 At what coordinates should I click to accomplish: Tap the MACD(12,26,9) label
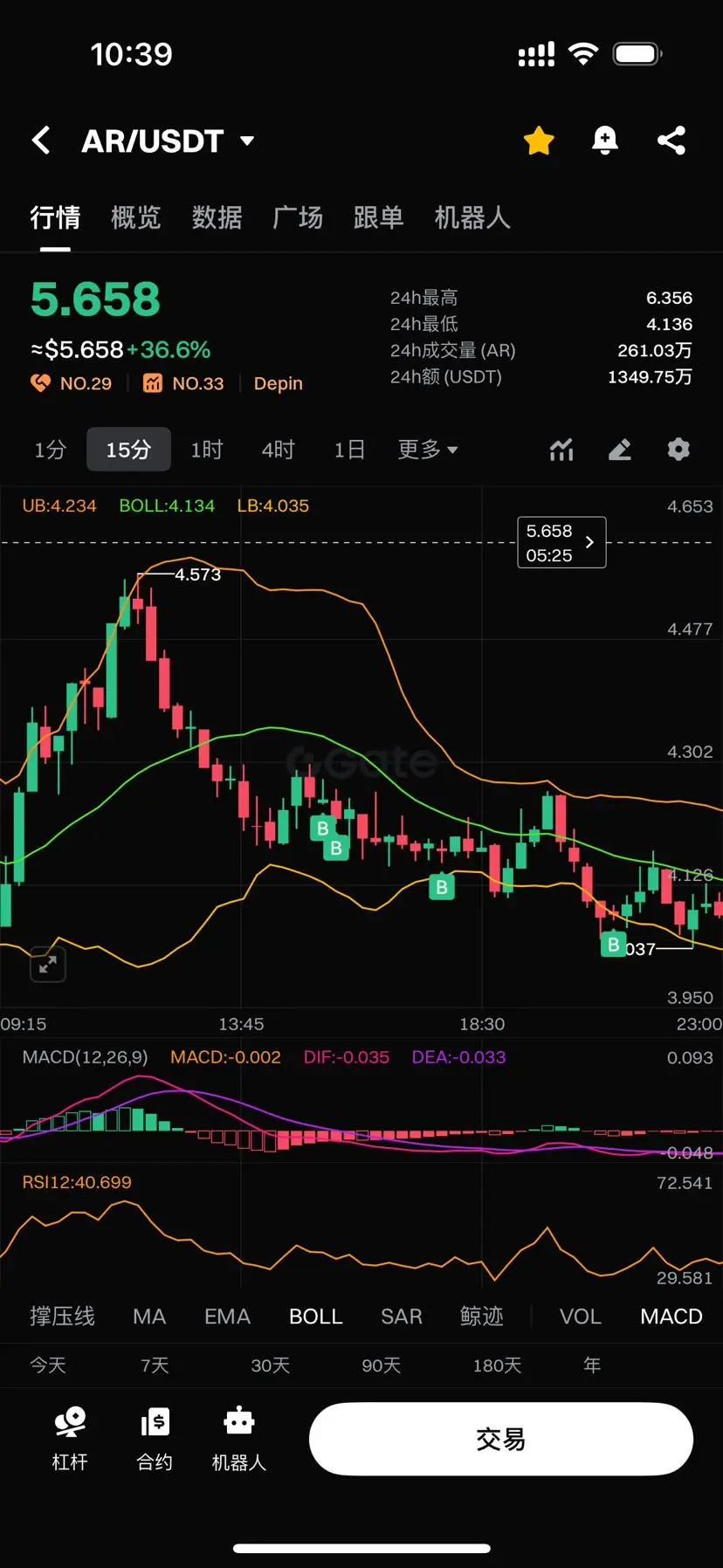[85, 1057]
